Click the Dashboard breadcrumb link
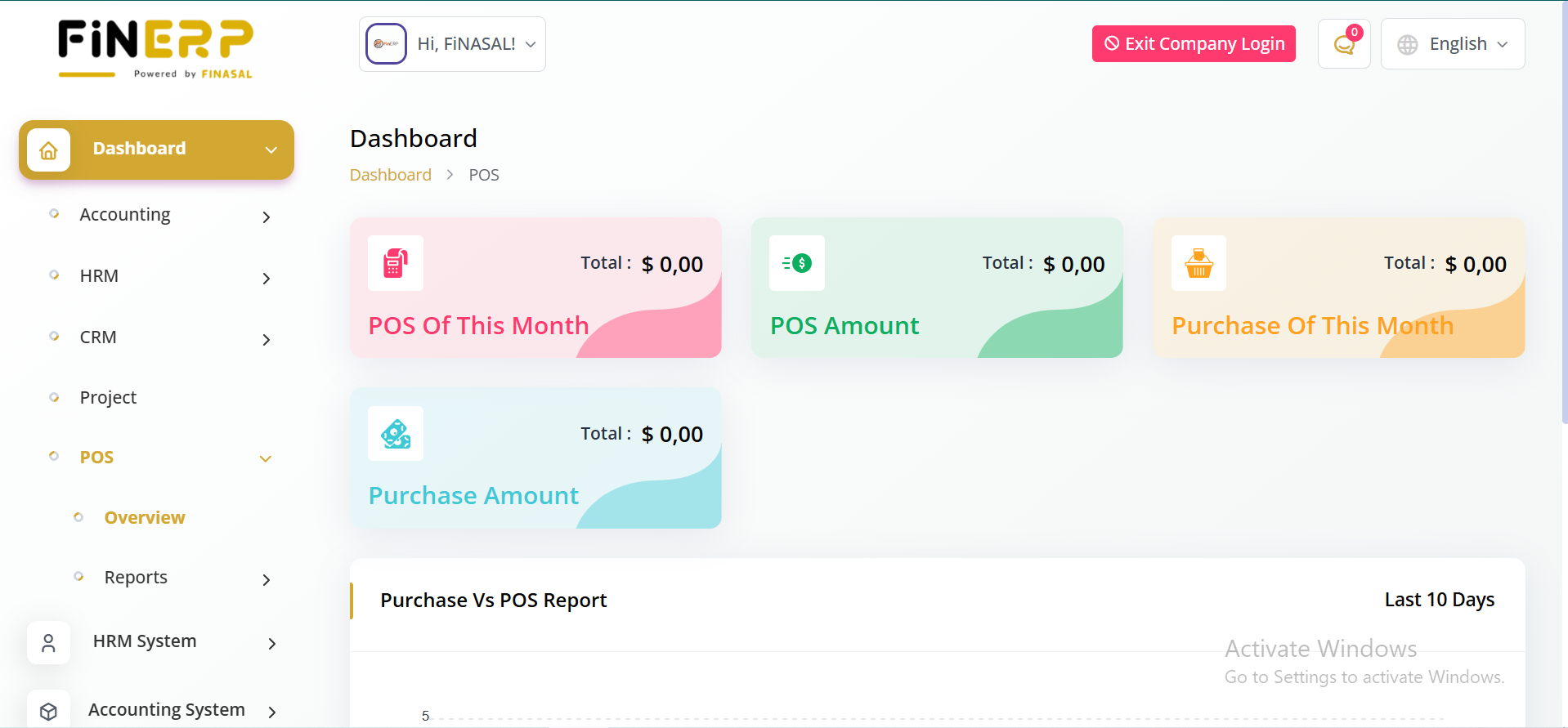1568x728 pixels. coord(391,175)
